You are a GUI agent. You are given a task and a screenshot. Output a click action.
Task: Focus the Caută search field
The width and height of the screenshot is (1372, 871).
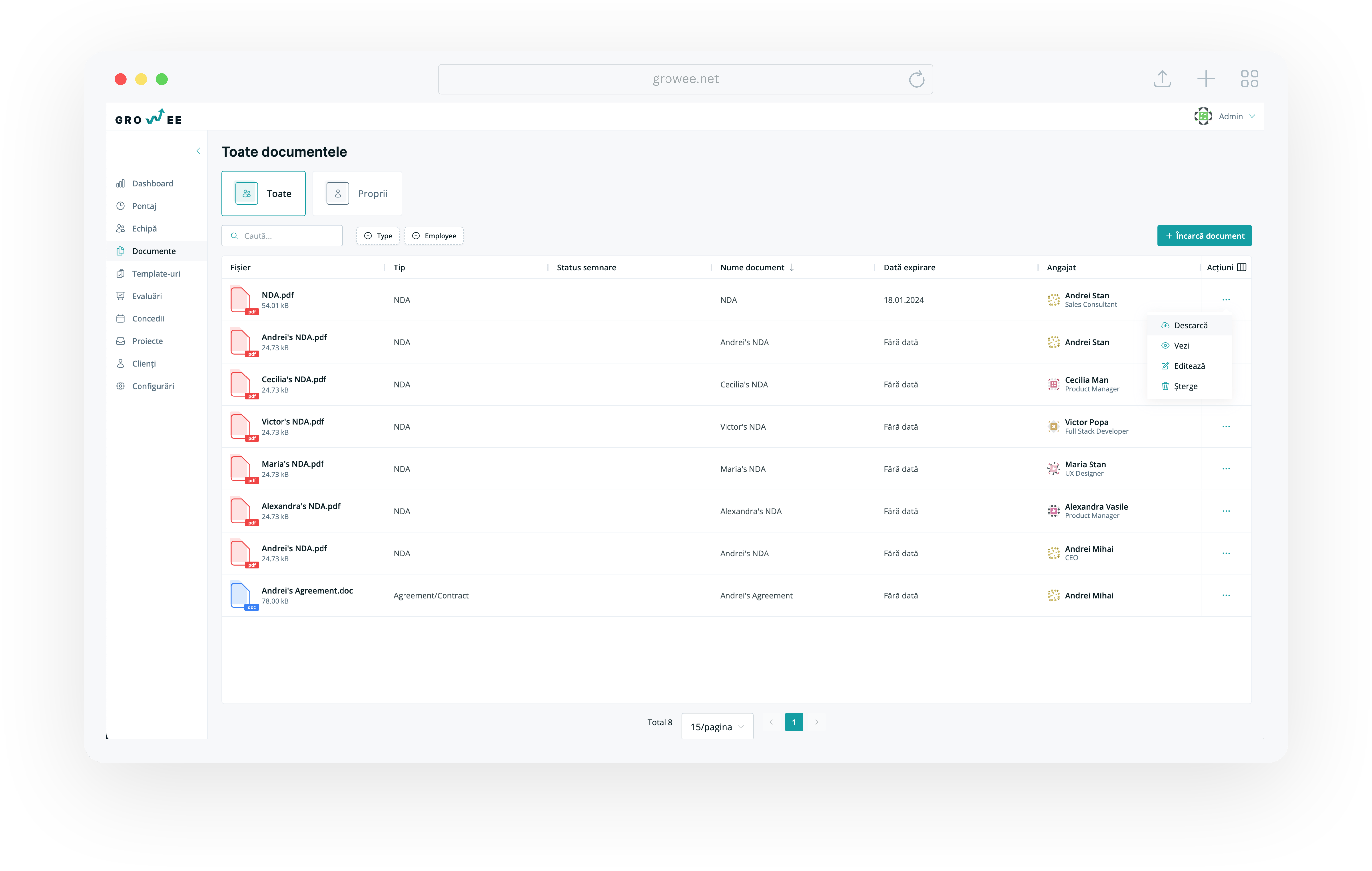(282, 236)
